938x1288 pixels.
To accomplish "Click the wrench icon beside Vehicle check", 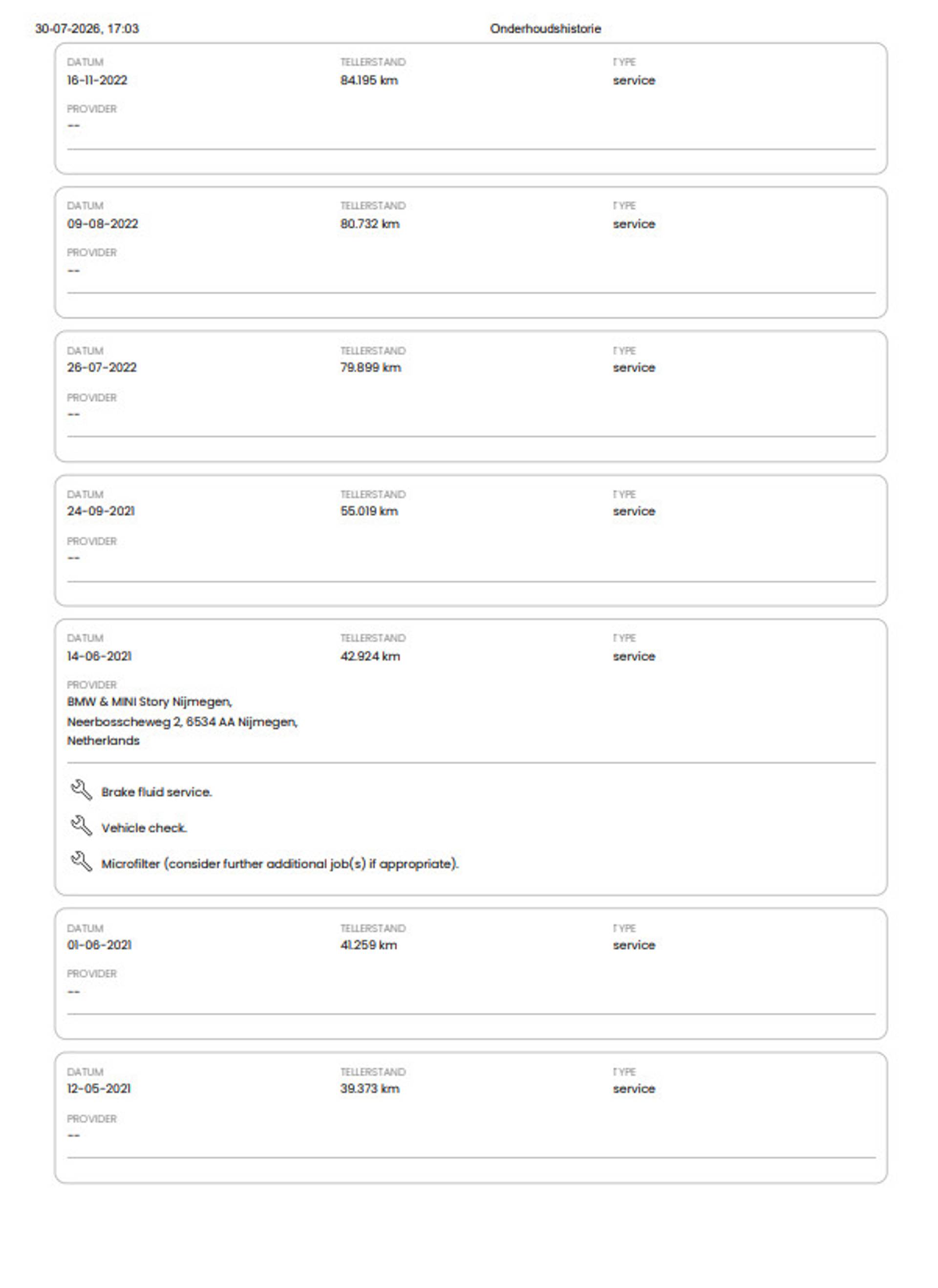I will coord(81,826).
